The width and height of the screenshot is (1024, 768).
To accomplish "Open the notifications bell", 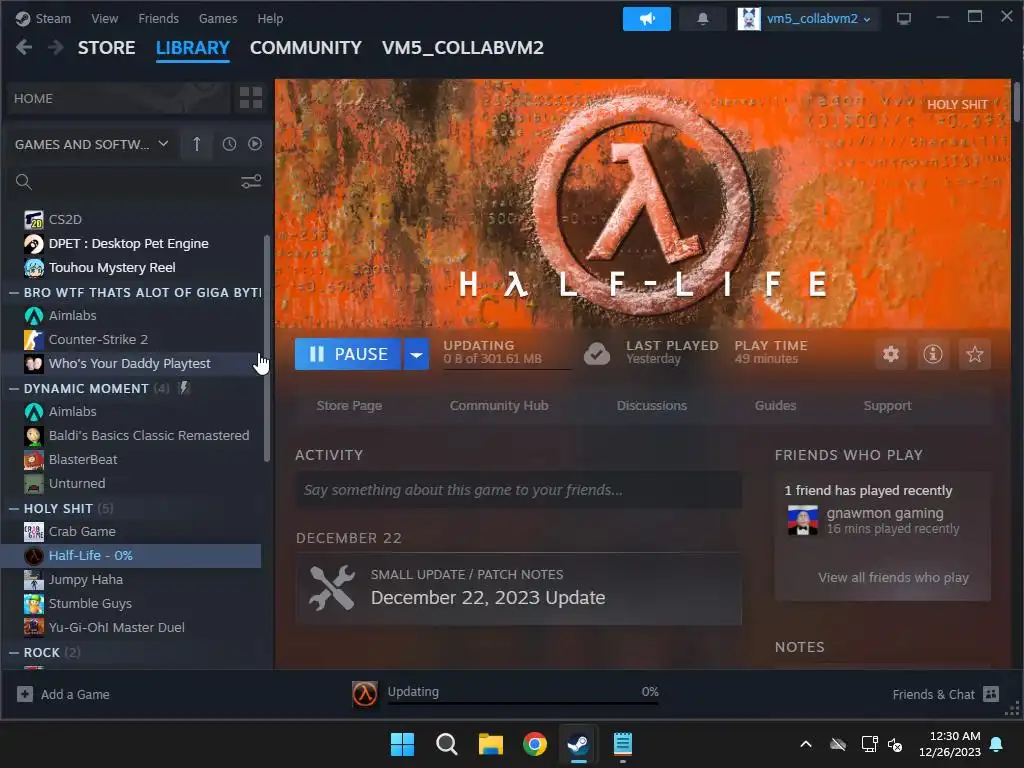I will click(x=703, y=19).
